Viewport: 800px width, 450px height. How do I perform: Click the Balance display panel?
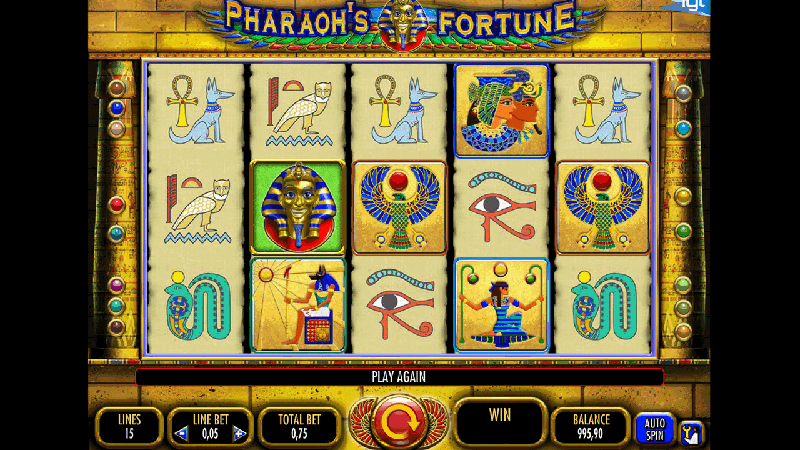point(590,427)
